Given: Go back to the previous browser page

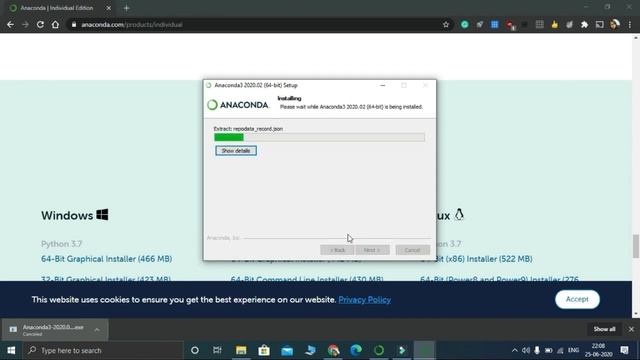Looking at the screenshot, I should [10, 24].
